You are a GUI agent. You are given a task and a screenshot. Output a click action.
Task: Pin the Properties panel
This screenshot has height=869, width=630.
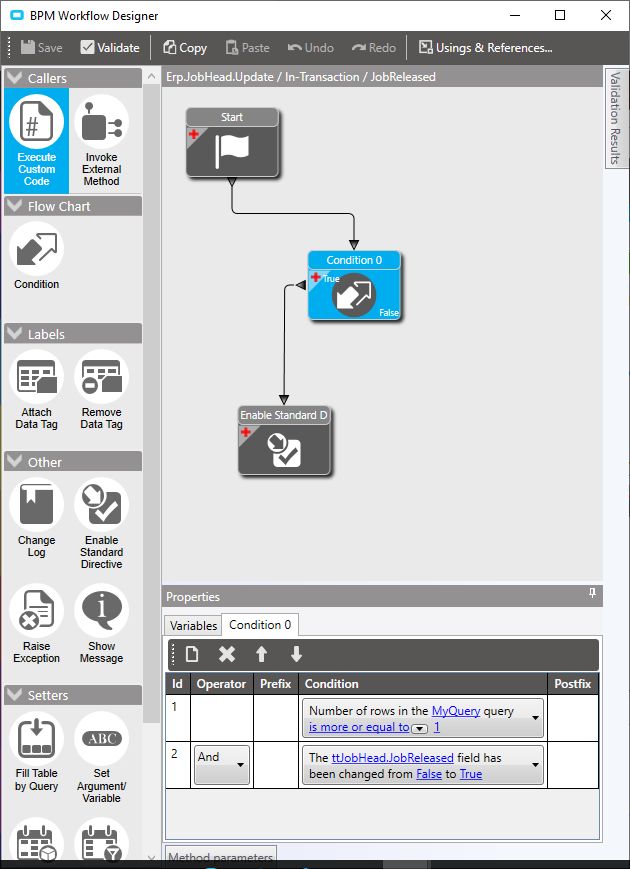[592, 594]
